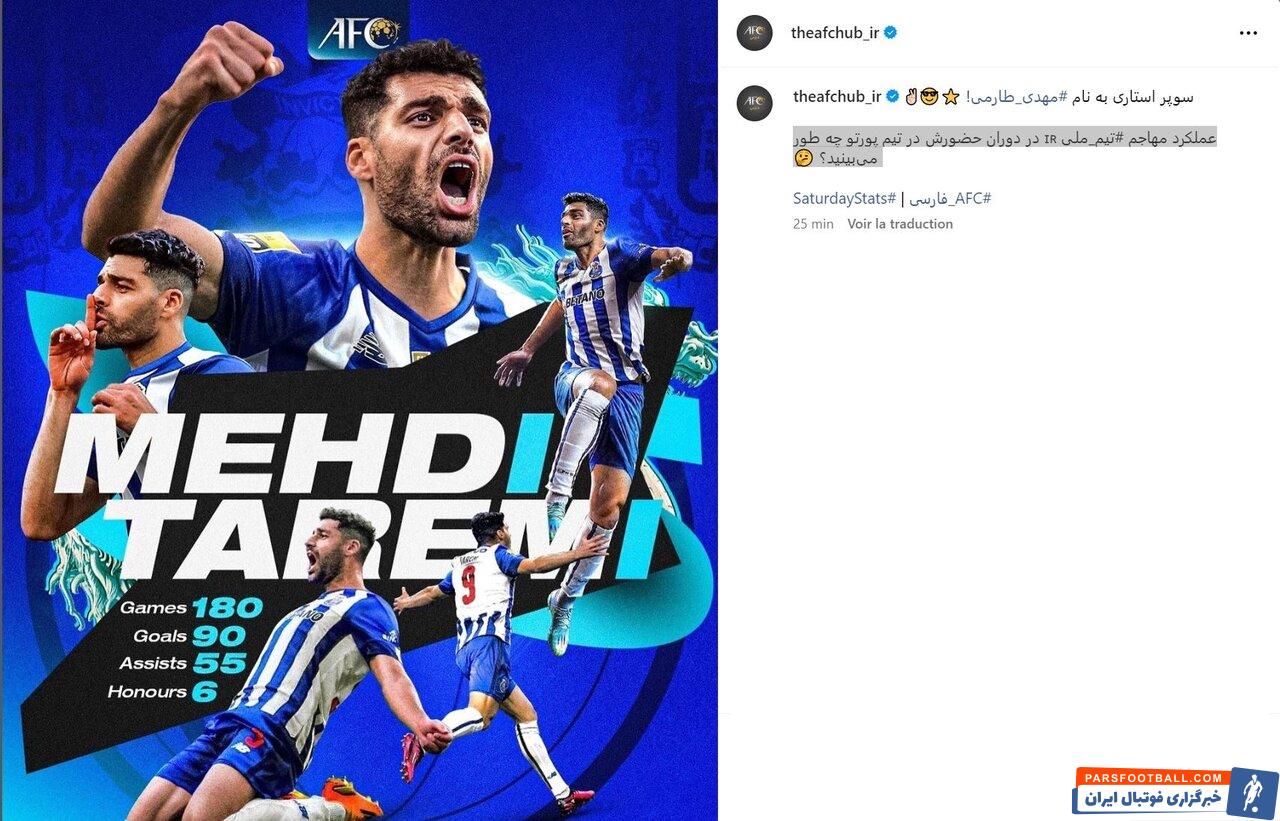This screenshot has height=821, width=1280.
Task: Open the #AFC_فارسی hashtag
Action: [x=950, y=198]
